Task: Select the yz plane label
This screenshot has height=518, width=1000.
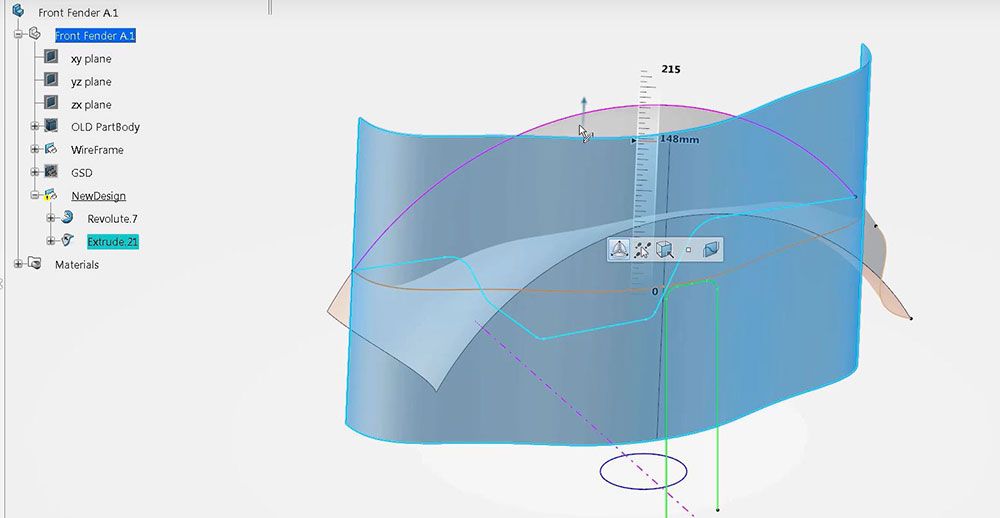Action: pos(91,82)
